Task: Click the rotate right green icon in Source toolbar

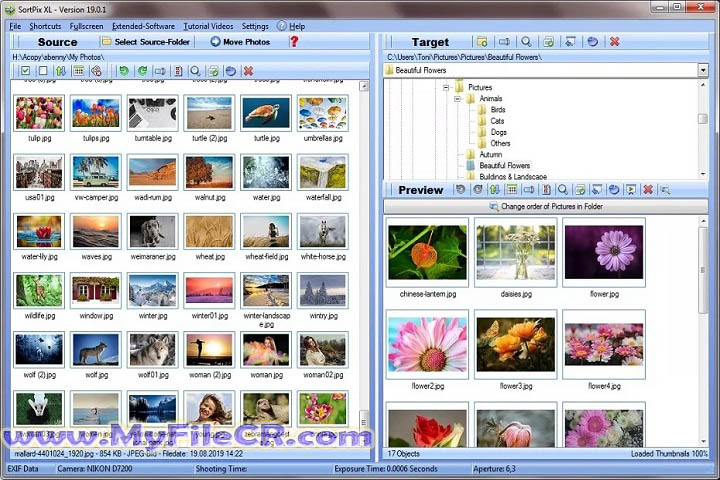Action: 142,71
